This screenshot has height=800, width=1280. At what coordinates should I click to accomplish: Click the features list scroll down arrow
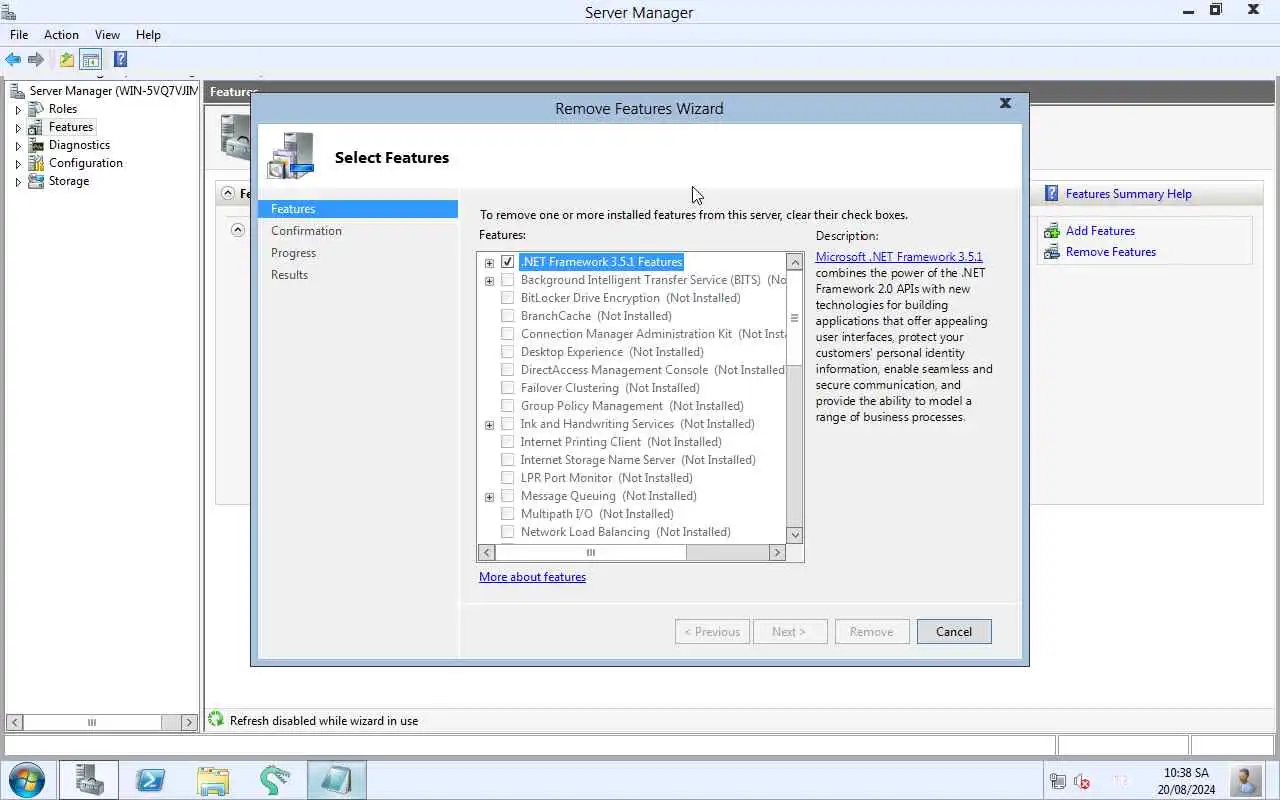click(x=795, y=535)
